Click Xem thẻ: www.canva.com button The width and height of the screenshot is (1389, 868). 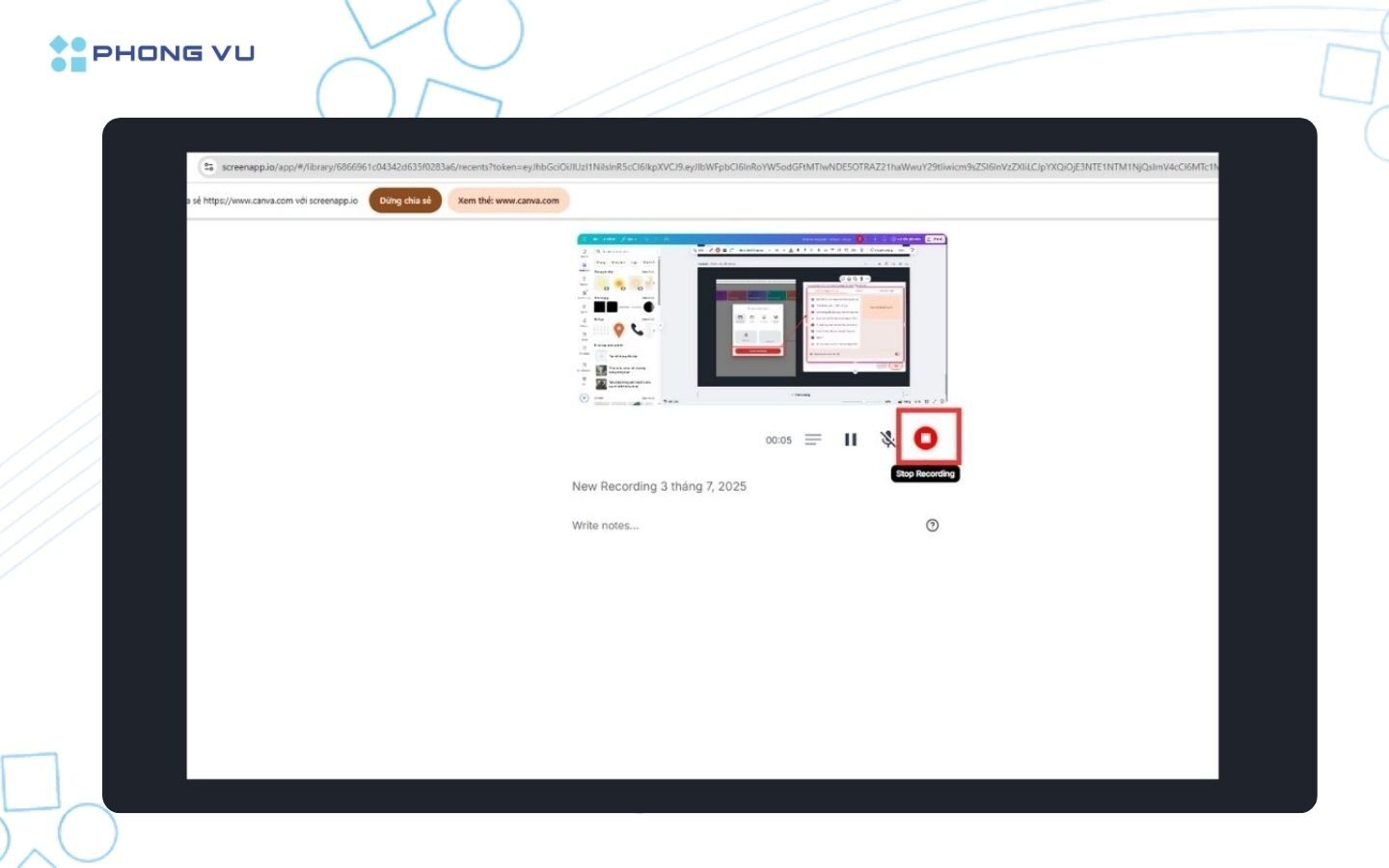click(x=508, y=201)
